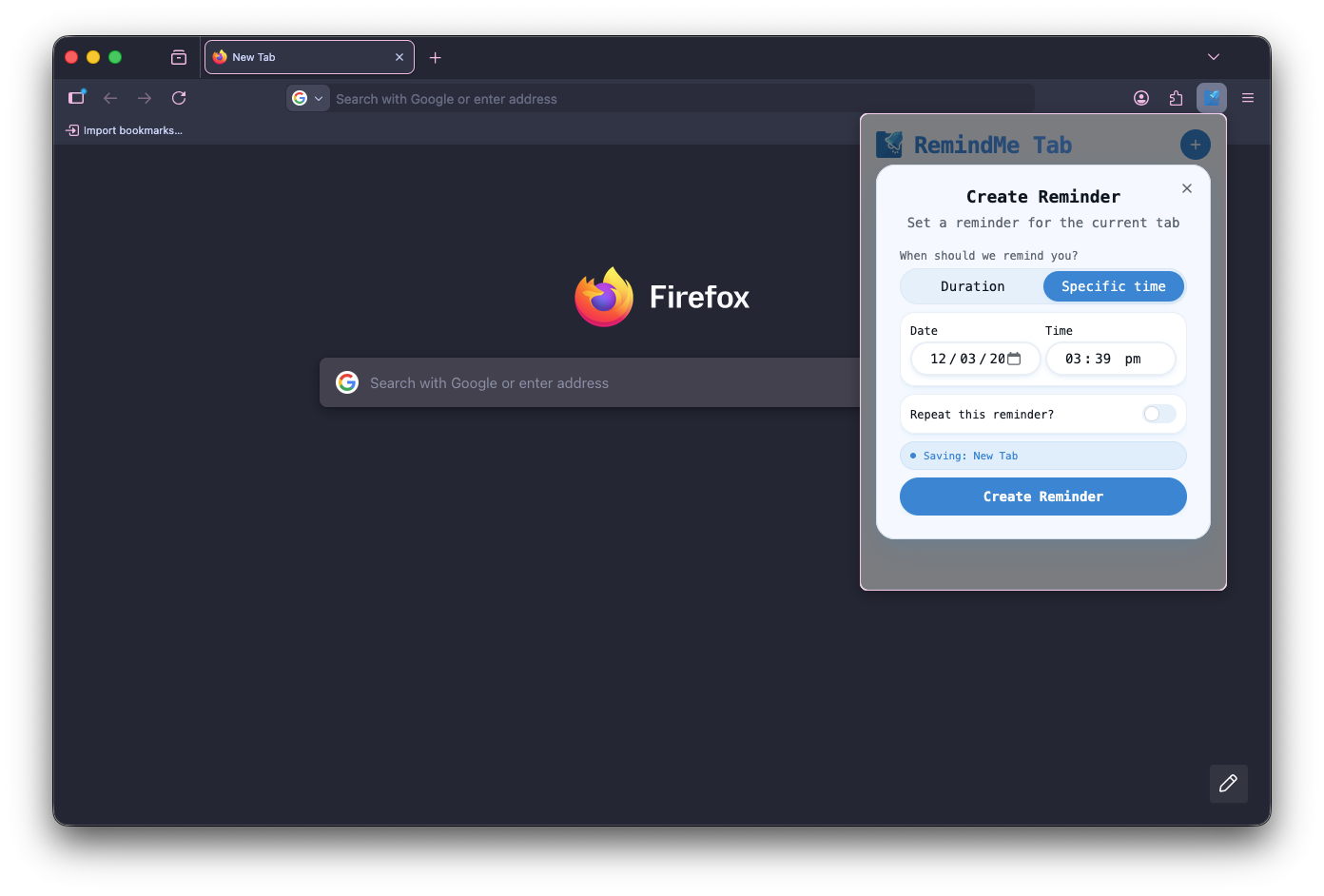This screenshot has width=1324, height=896.
Task: Enable the Repeat this reminder toggle
Action: [x=1158, y=414]
